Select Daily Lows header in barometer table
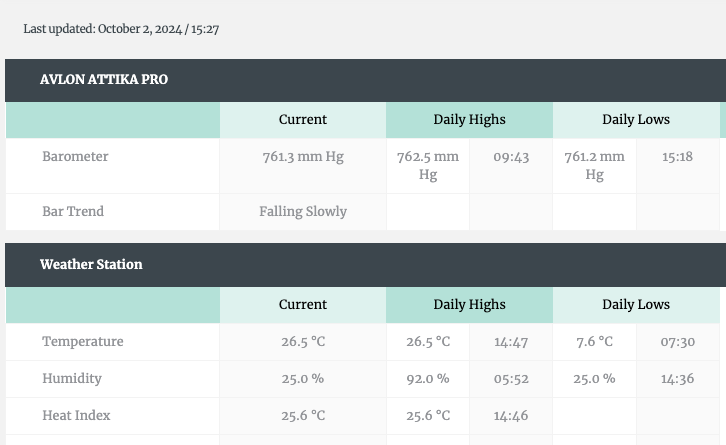The height and width of the screenshot is (445, 726). [636, 119]
